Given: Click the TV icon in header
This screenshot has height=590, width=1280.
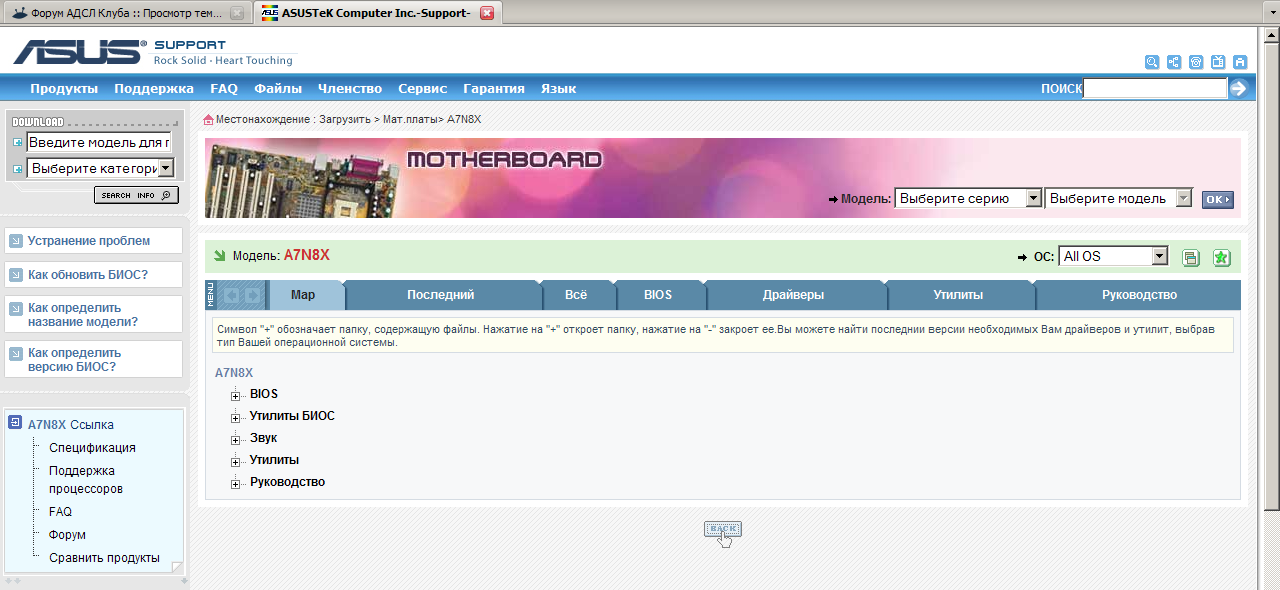Looking at the screenshot, I should tap(1218, 62).
